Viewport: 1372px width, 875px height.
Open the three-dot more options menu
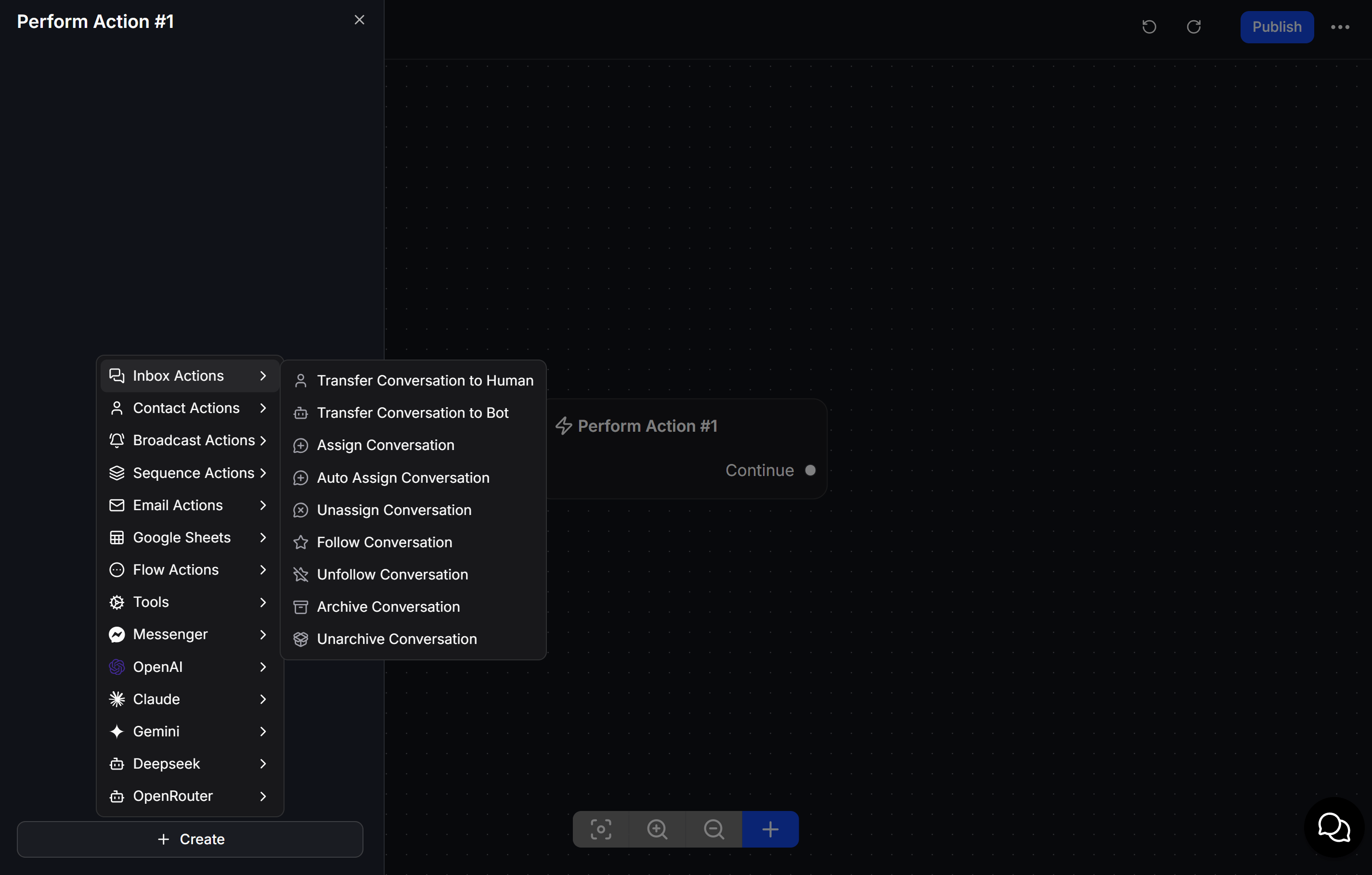tap(1340, 27)
